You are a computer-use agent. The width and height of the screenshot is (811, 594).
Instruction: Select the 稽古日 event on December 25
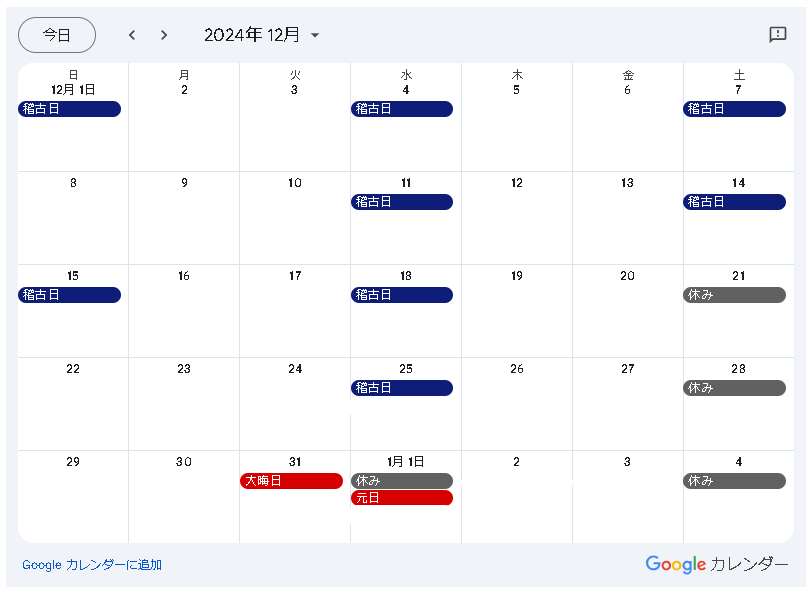click(x=401, y=388)
